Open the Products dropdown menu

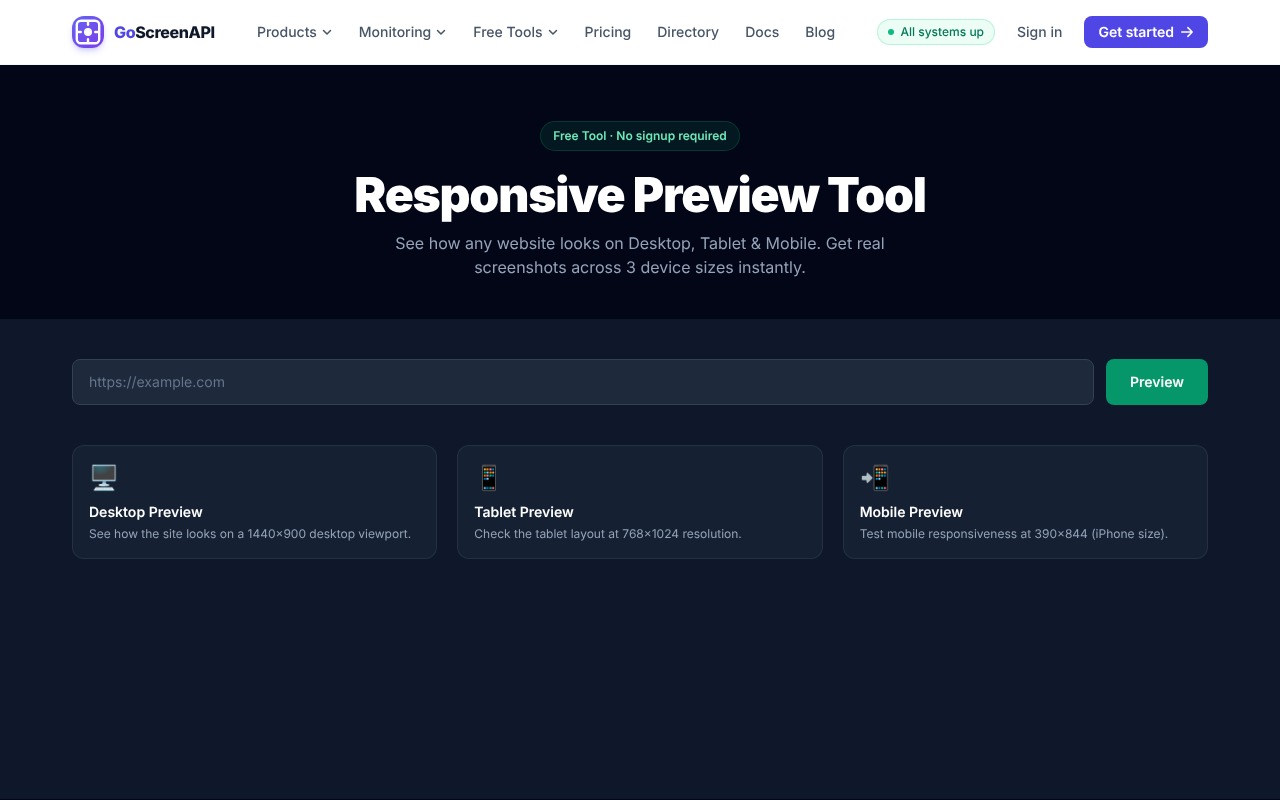294,32
